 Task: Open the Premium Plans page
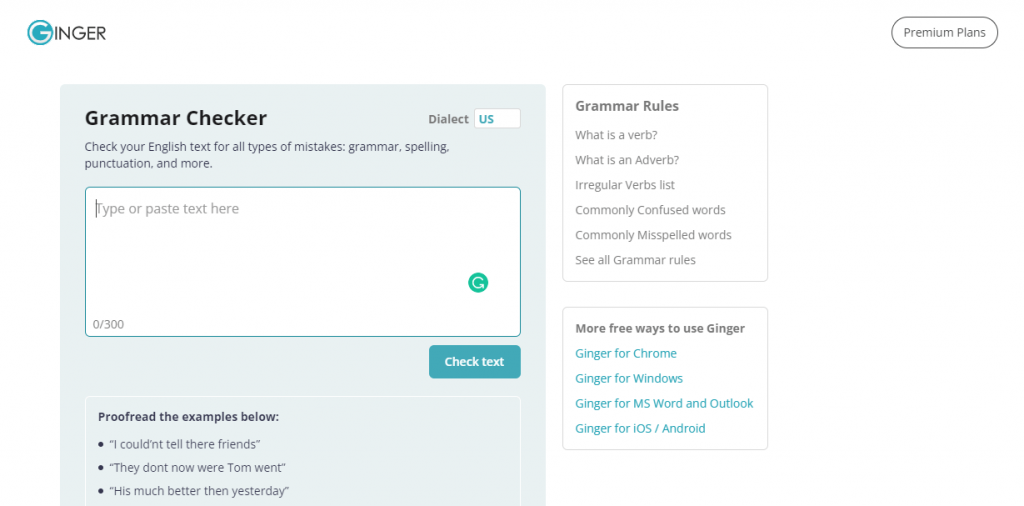(x=944, y=33)
